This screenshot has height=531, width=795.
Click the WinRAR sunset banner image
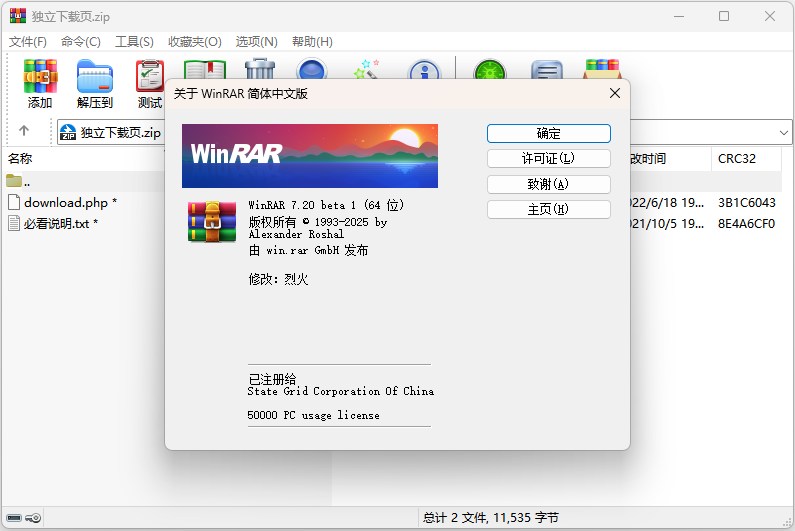coord(310,156)
